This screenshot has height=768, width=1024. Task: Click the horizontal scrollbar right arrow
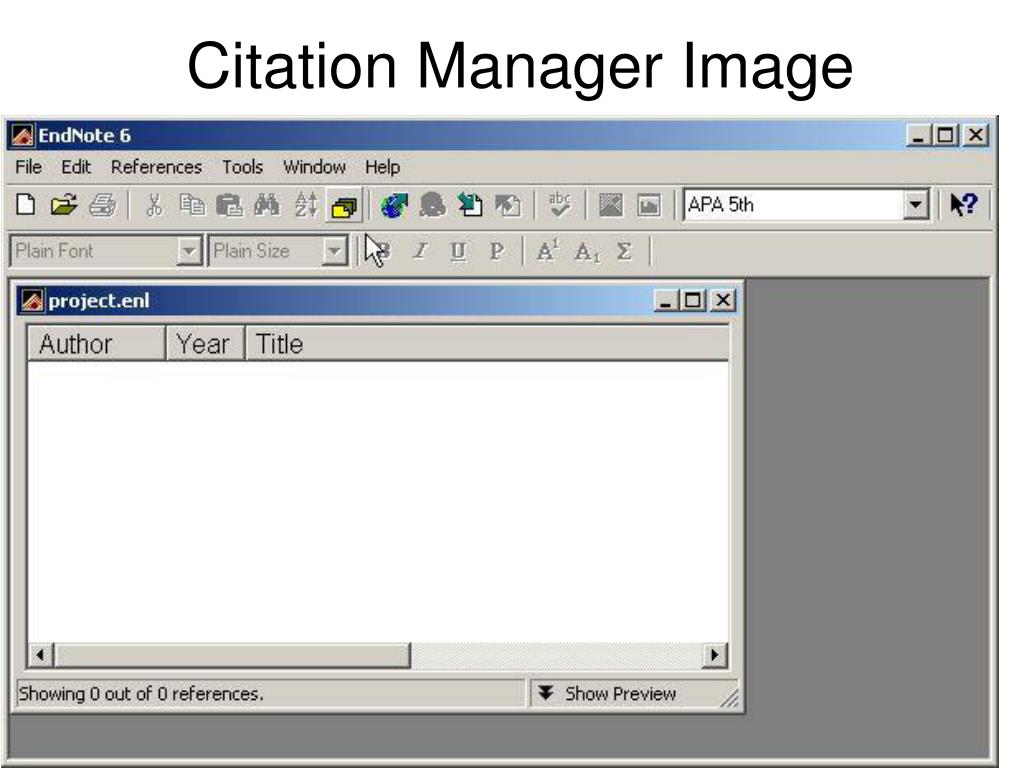pyautogui.click(x=714, y=655)
